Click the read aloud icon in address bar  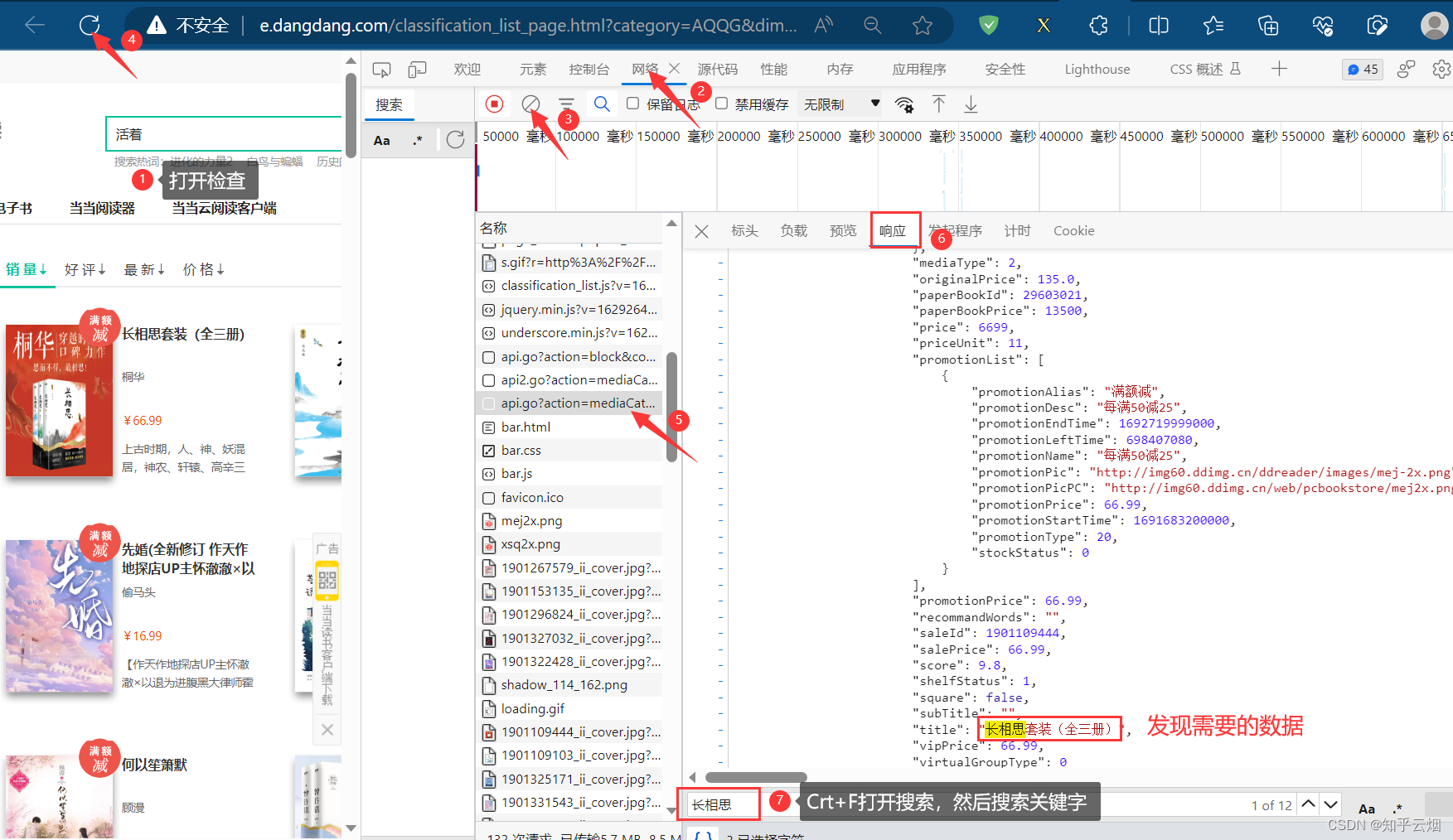pyautogui.click(x=823, y=25)
